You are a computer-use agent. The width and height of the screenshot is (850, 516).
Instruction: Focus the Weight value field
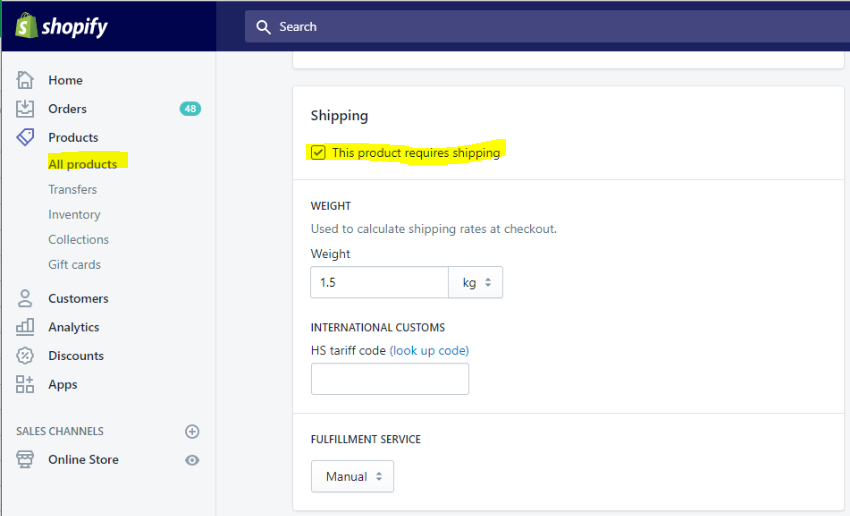coord(379,282)
